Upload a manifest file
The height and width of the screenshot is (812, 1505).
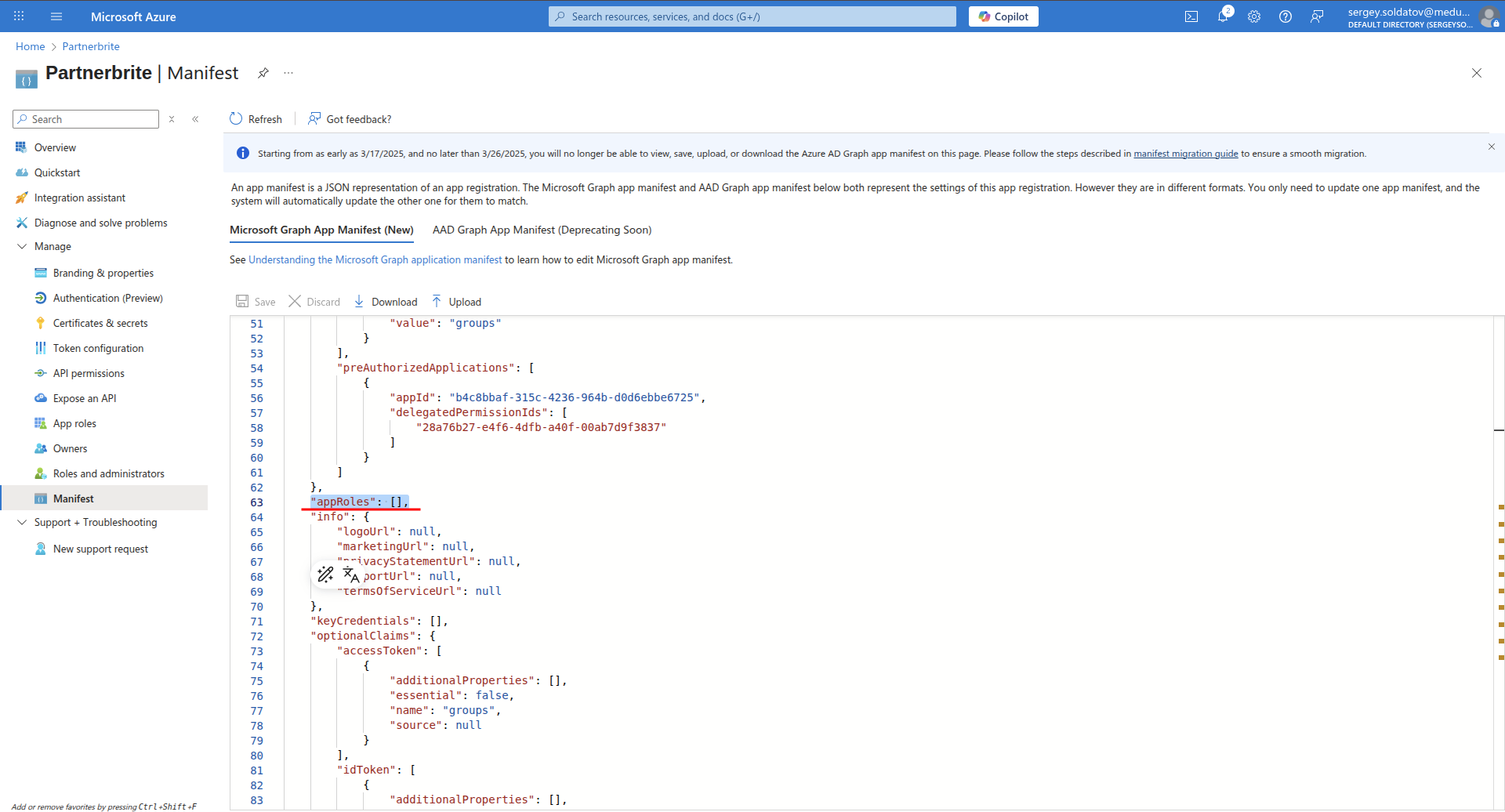tap(456, 302)
